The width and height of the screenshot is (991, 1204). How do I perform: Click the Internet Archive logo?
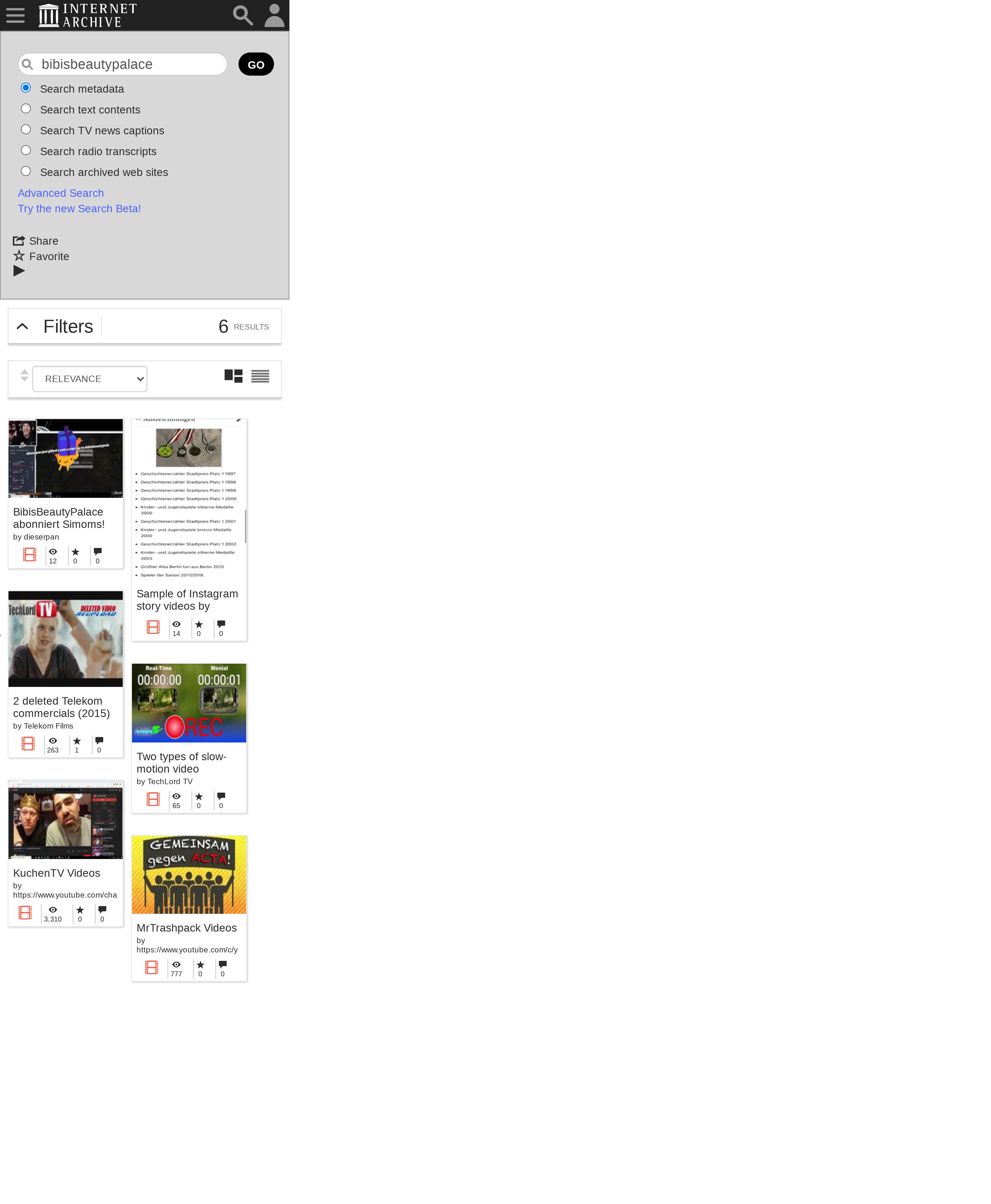click(87, 15)
